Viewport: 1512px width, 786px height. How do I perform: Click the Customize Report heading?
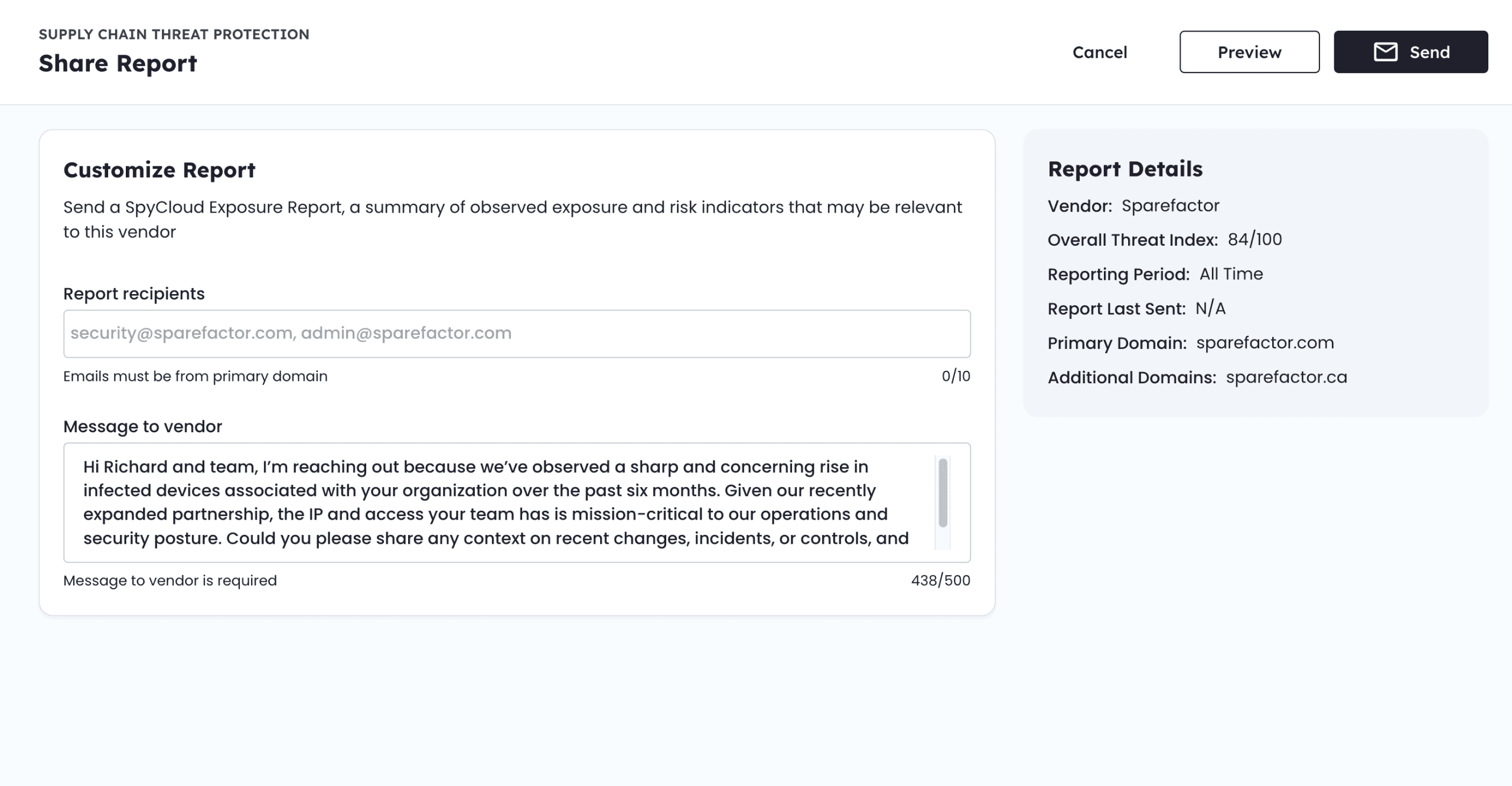(x=159, y=170)
